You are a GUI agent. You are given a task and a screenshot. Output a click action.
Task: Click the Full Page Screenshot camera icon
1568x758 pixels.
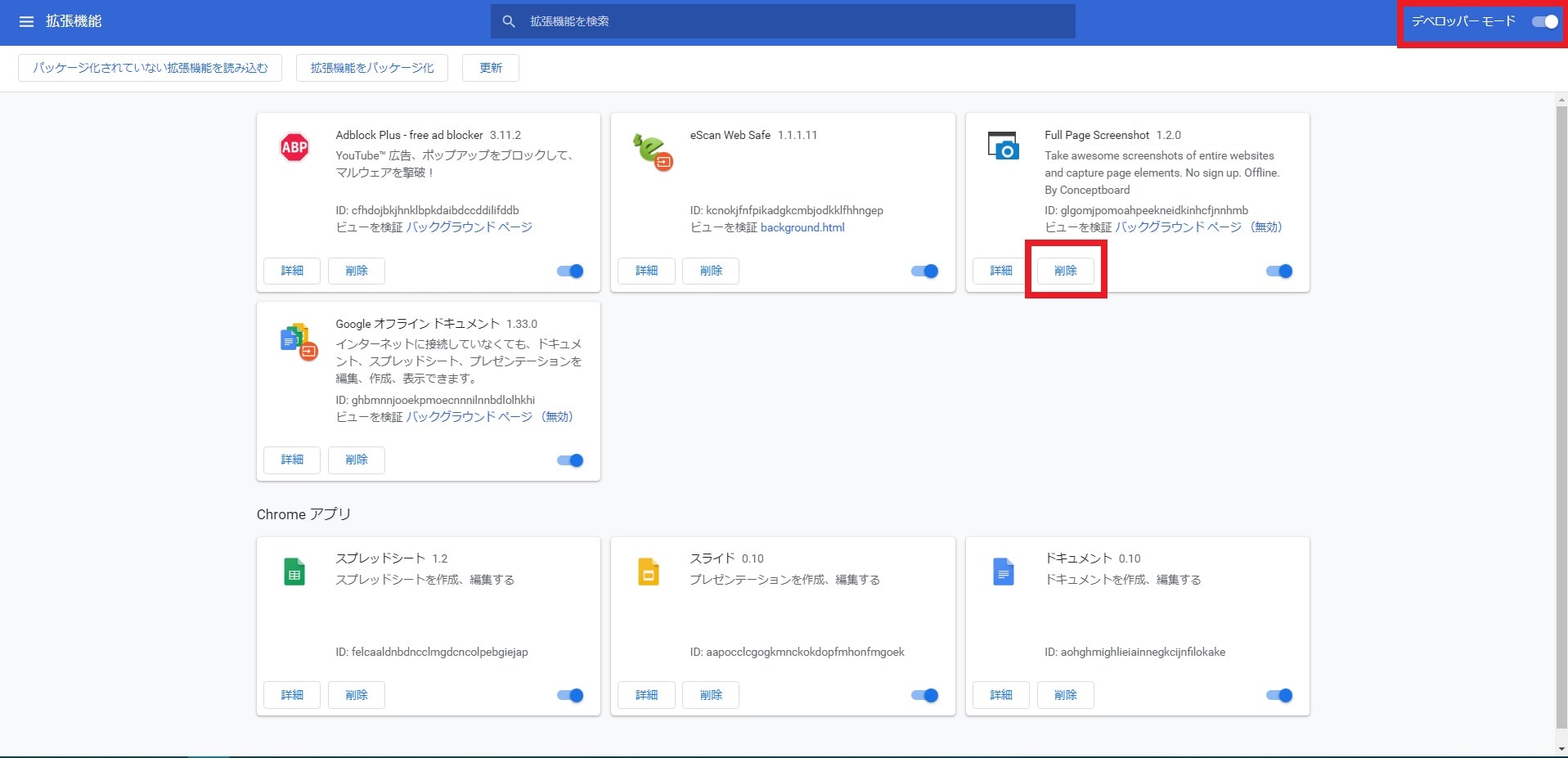[x=1003, y=146]
